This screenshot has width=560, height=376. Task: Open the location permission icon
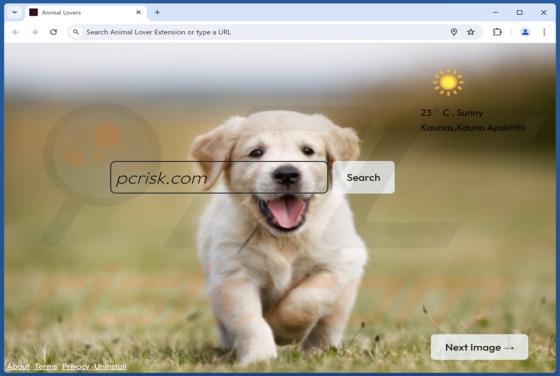coord(454,32)
